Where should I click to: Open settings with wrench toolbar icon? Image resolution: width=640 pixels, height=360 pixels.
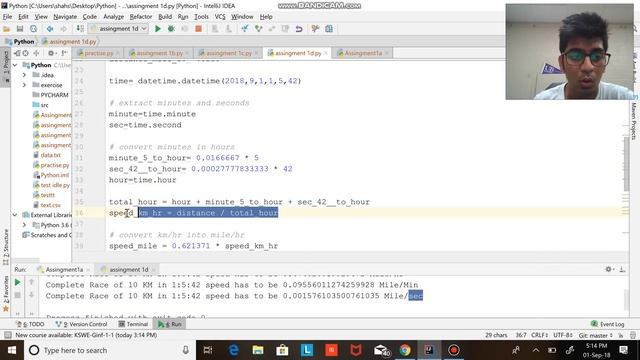click(x=315, y=29)
